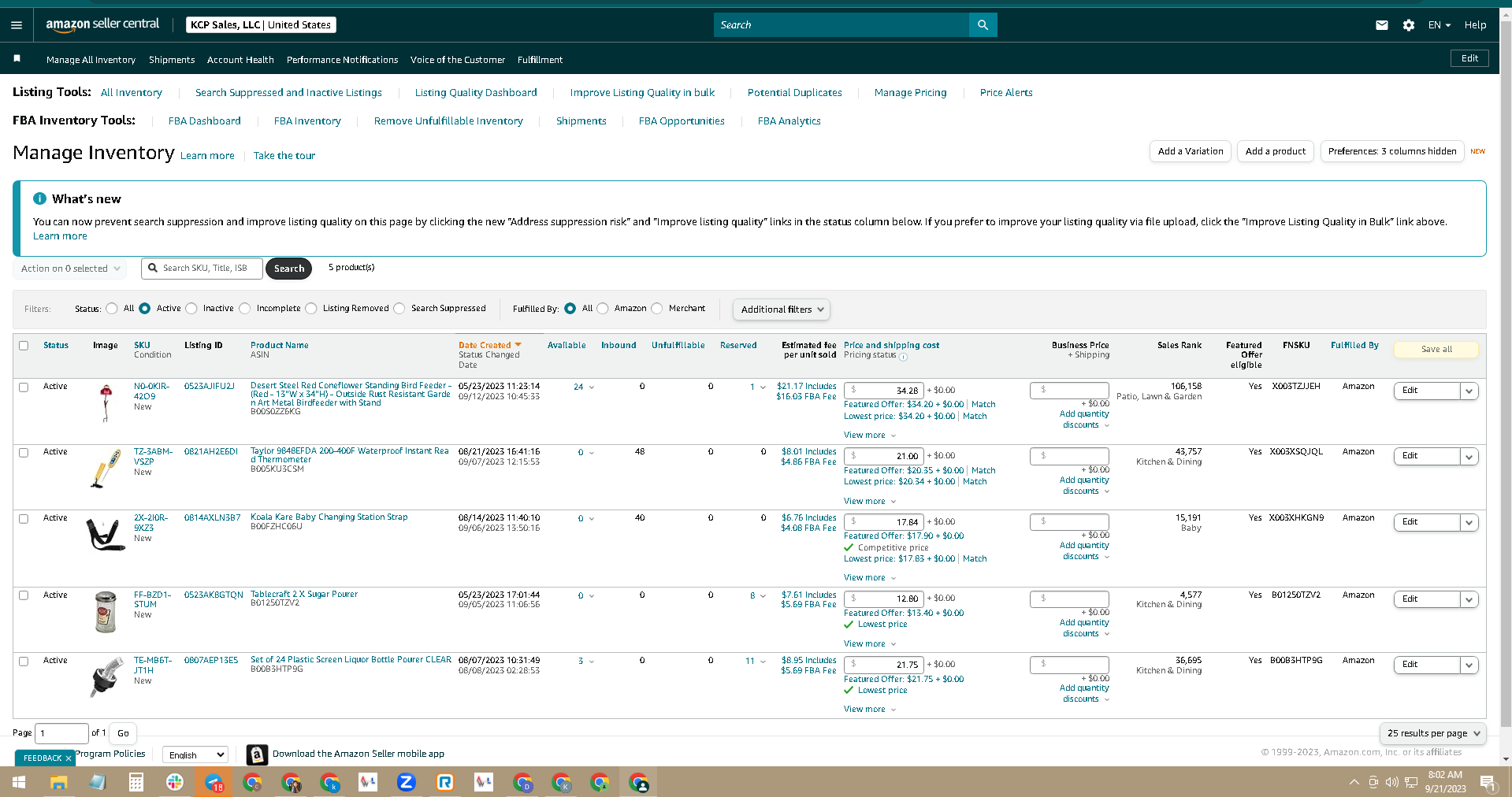Viewport: 1512px width, 797px height.
Task: Close the Feedback tab with its X
Action: tap(69, 758)
